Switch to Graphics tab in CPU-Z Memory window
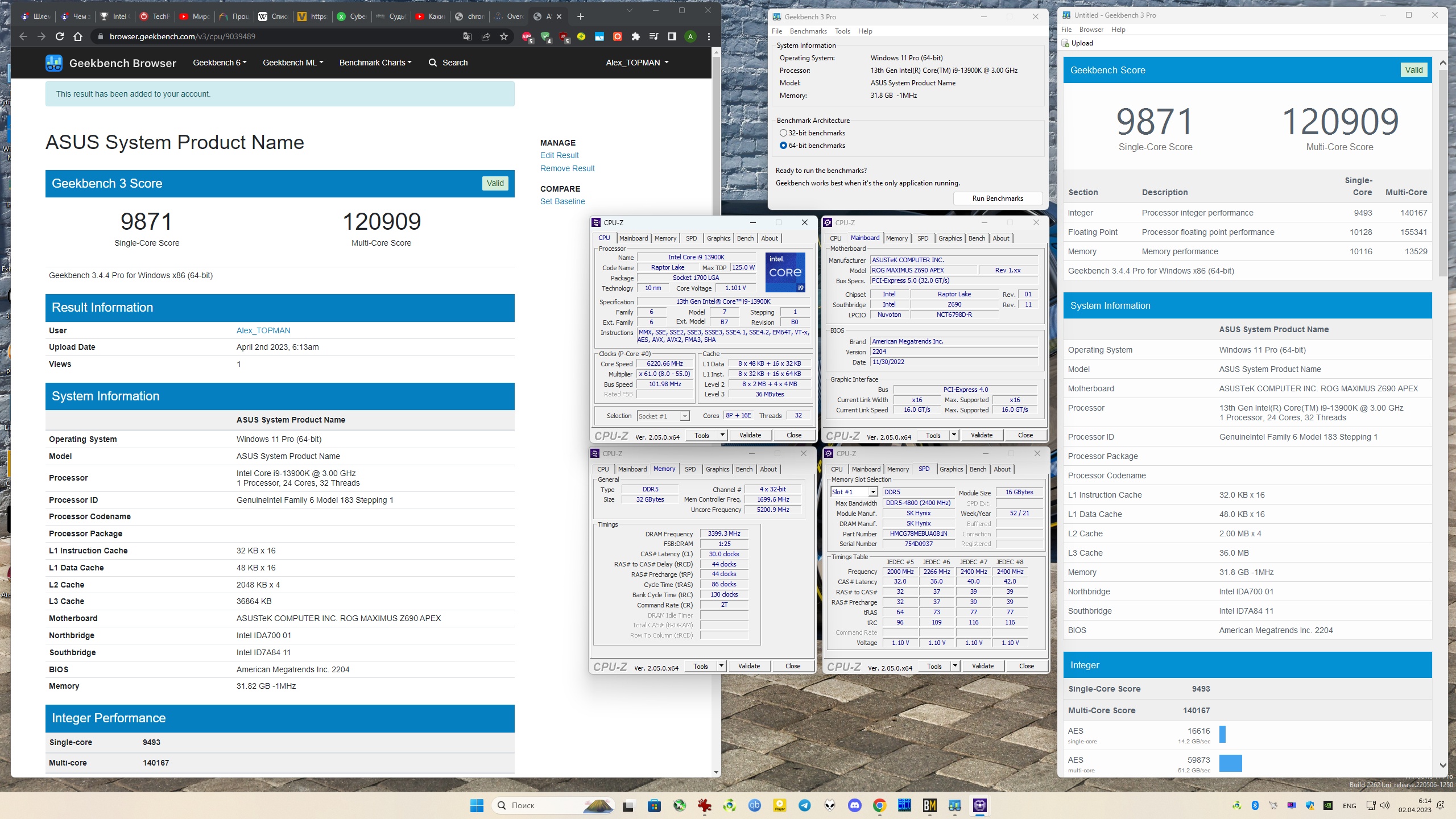The width and height of the screenshot is (1456, 819). pos(717,469)
